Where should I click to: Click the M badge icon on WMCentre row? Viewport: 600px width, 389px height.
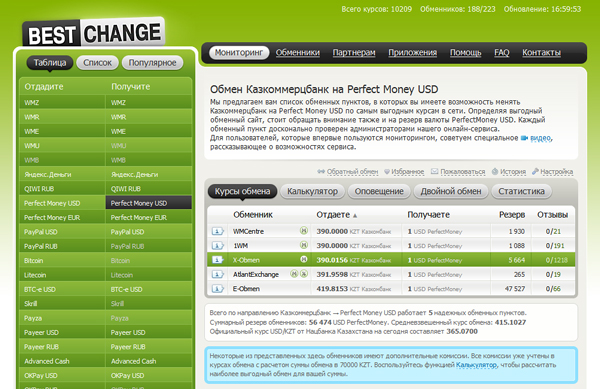(x=303, y=231)
